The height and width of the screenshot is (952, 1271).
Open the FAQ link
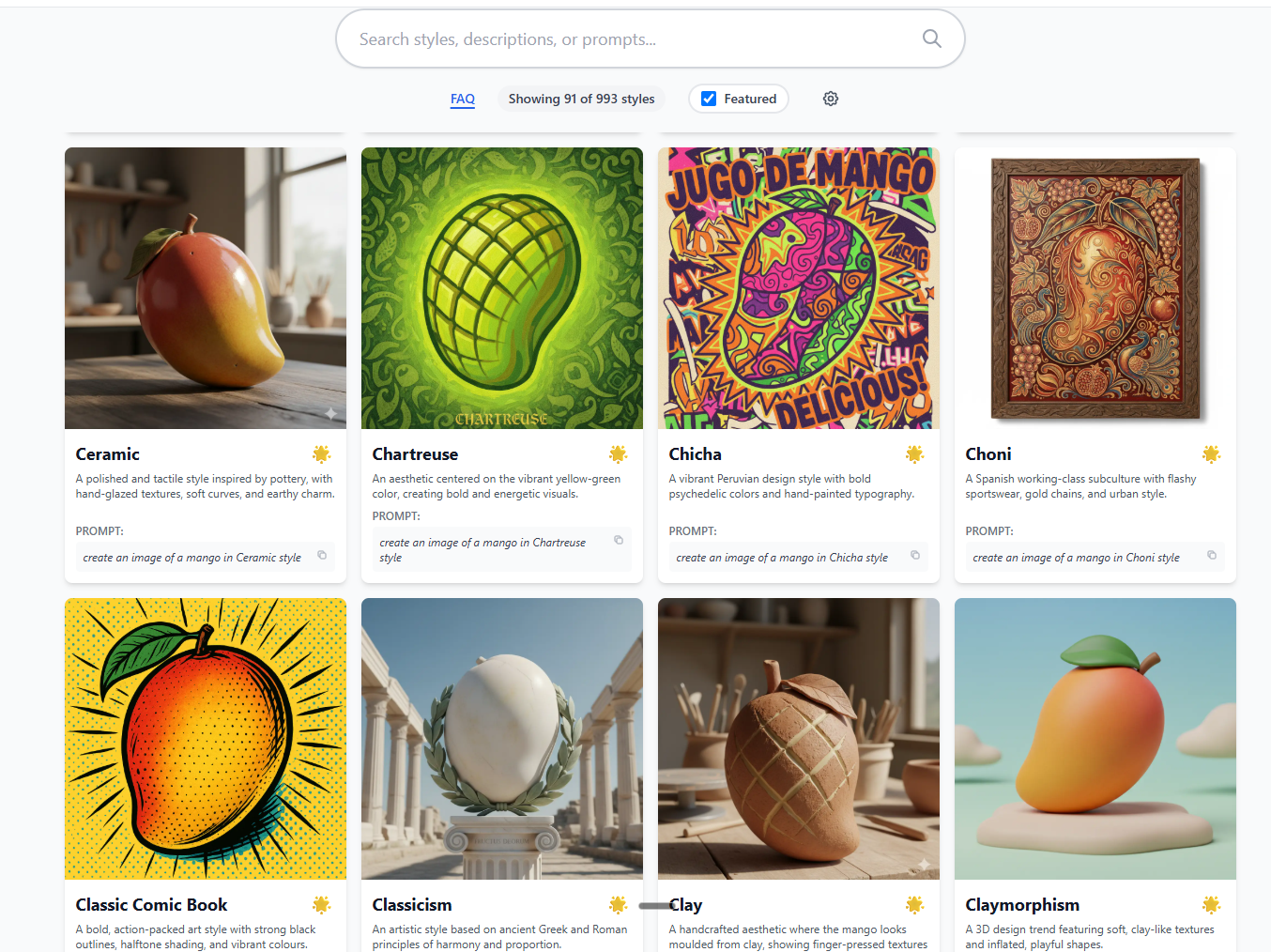(463, 99)
